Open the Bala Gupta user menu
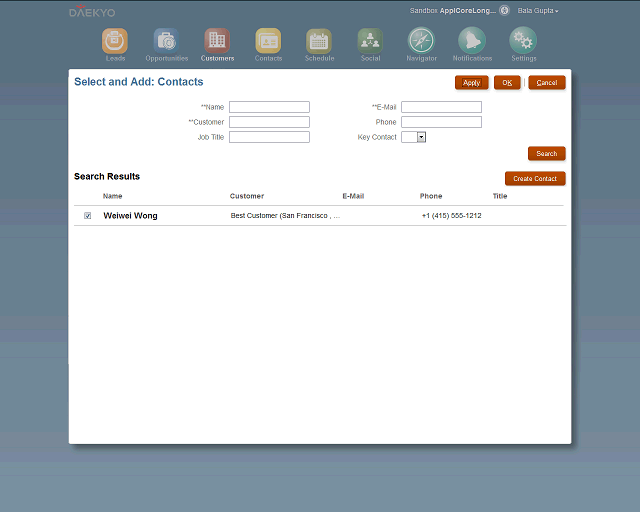The image size is (640, 512). click(x=538, y=11)
